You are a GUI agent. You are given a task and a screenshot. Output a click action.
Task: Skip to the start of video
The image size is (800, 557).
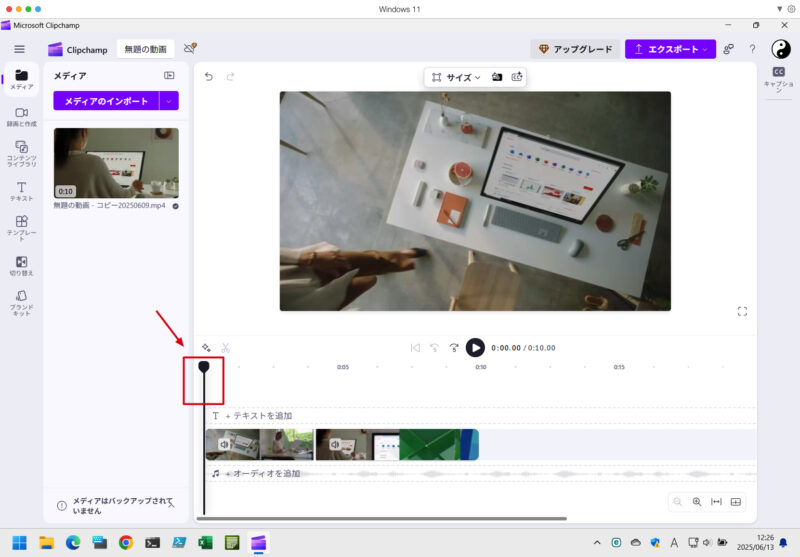(415, 348)
